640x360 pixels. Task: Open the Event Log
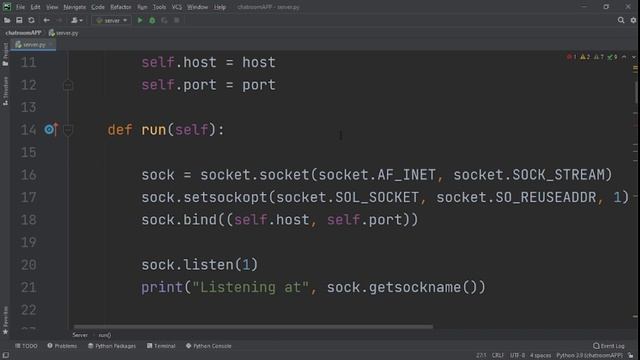pos(609,346)
